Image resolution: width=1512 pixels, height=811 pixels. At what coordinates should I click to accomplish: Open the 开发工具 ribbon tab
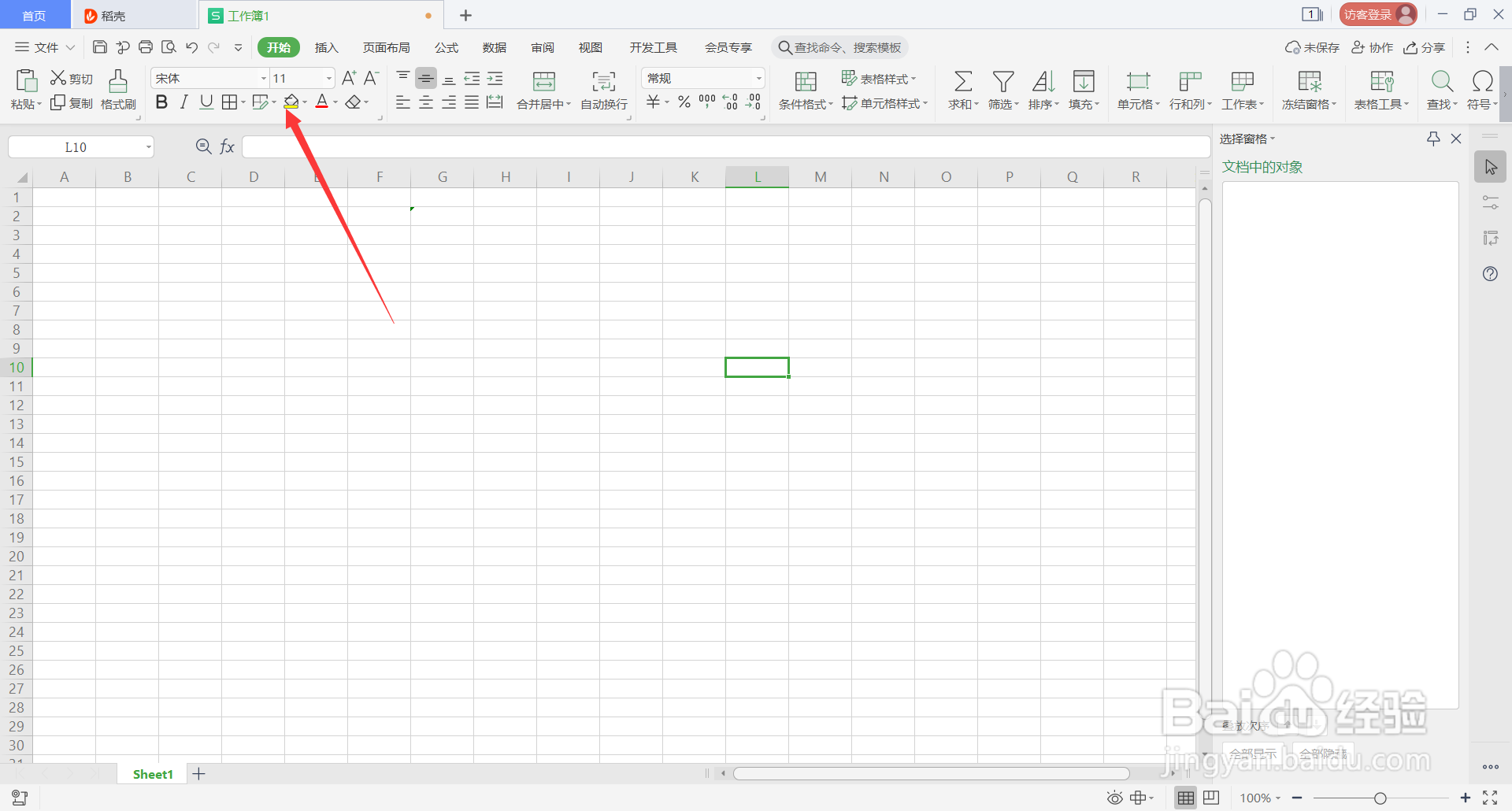pos(654,47)
